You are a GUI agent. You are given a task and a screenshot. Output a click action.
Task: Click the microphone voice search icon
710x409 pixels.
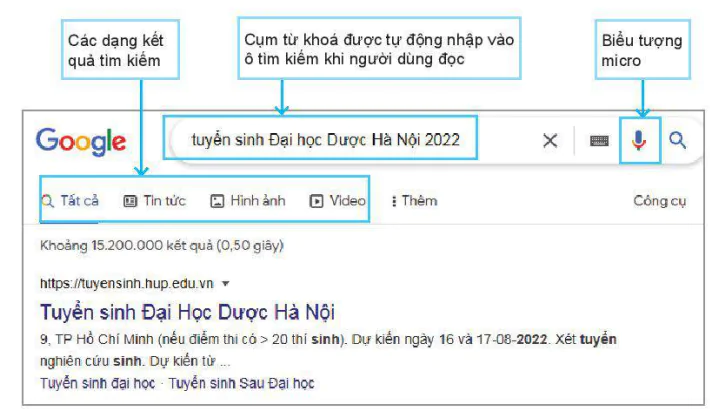638,140
